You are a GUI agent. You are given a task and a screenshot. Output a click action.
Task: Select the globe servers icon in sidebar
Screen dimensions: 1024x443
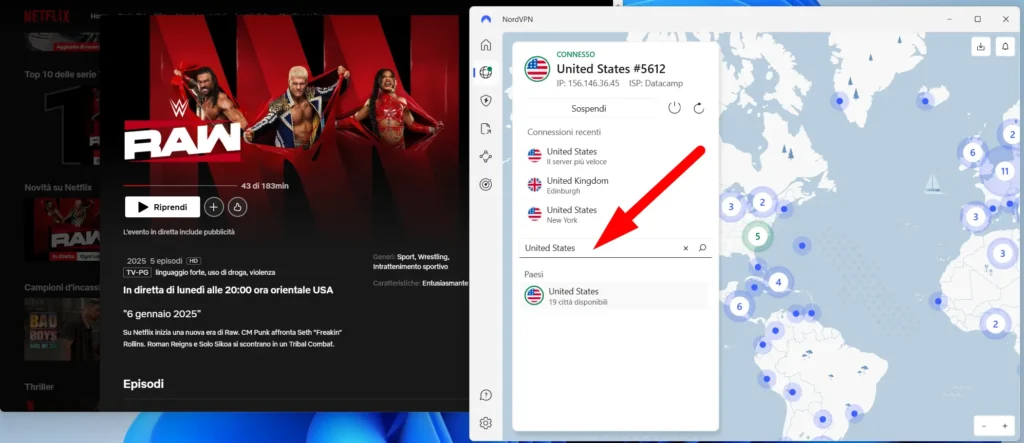coord(485,73)
